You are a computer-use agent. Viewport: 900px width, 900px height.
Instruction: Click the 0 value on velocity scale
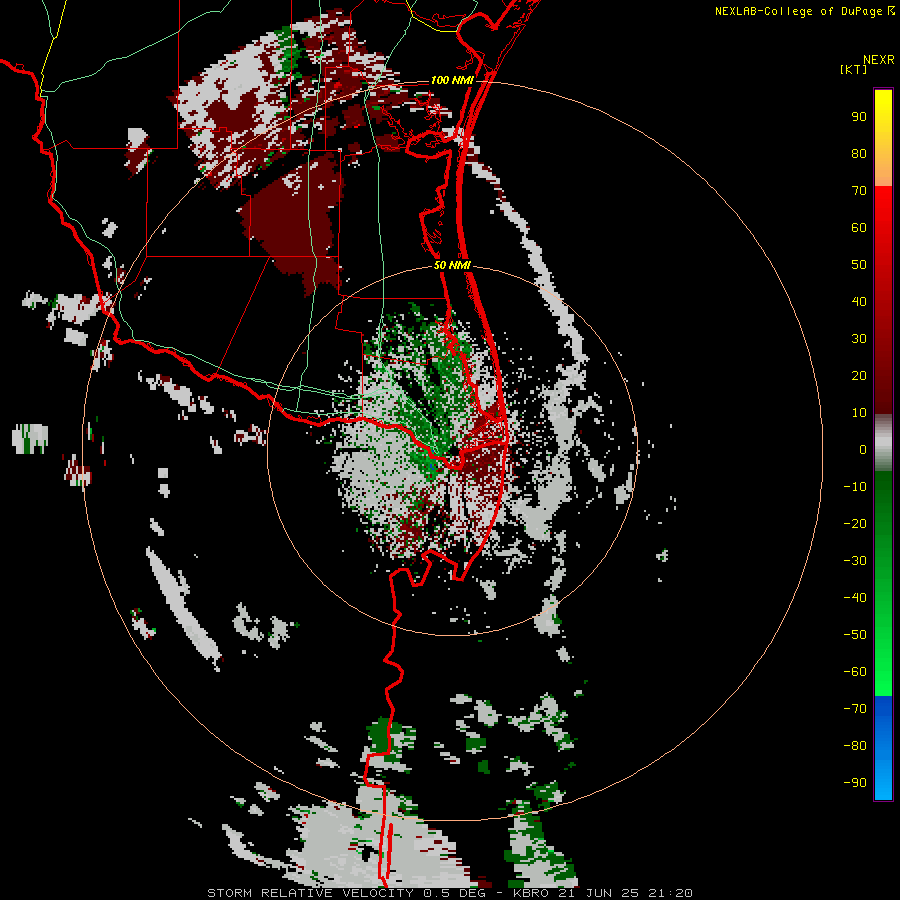coord(863,449)
